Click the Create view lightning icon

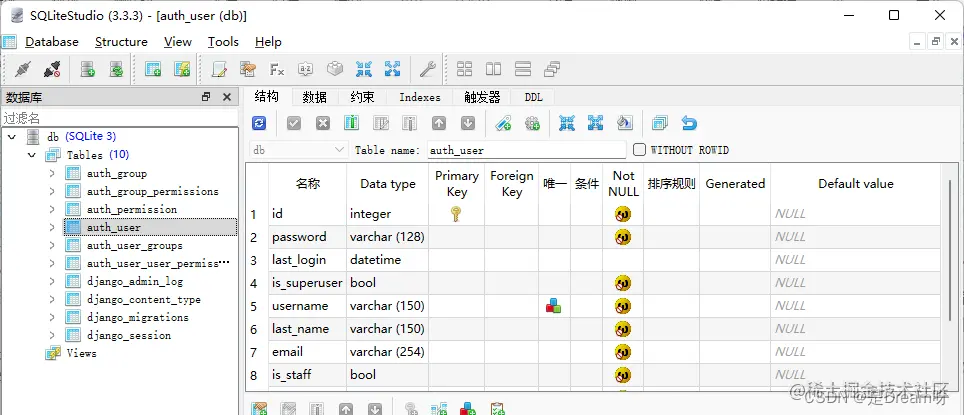pos(182,69)
